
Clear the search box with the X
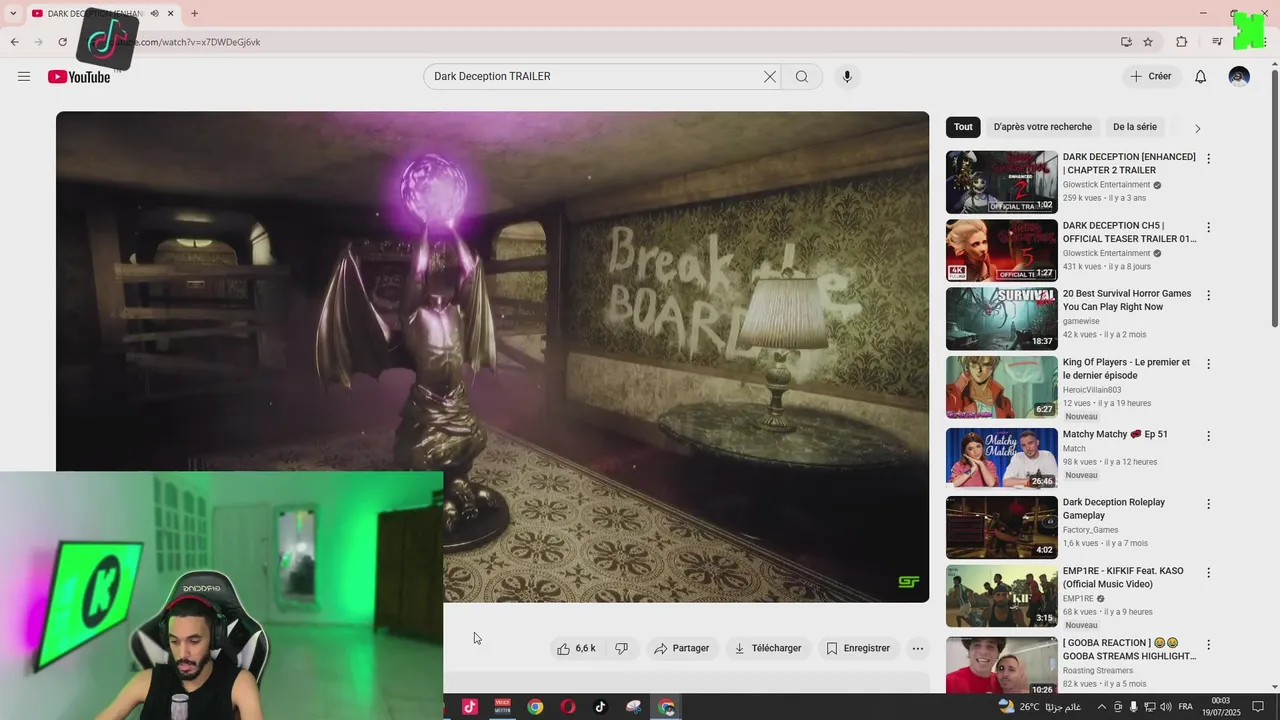coord(770,77)
